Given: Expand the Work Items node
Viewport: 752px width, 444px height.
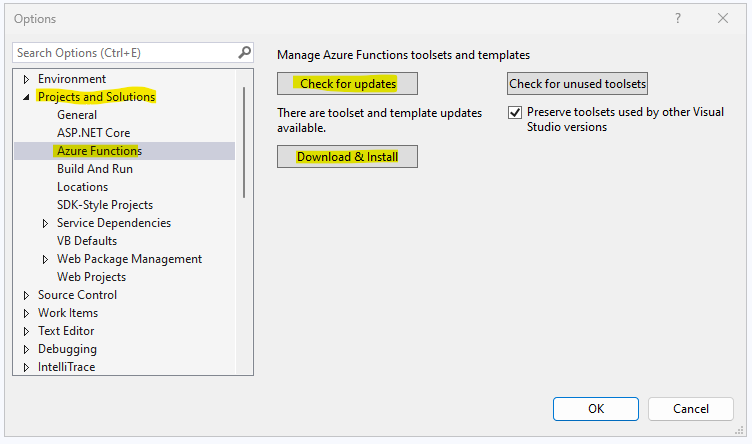Looking at the screenshot, I should (26, 314).
